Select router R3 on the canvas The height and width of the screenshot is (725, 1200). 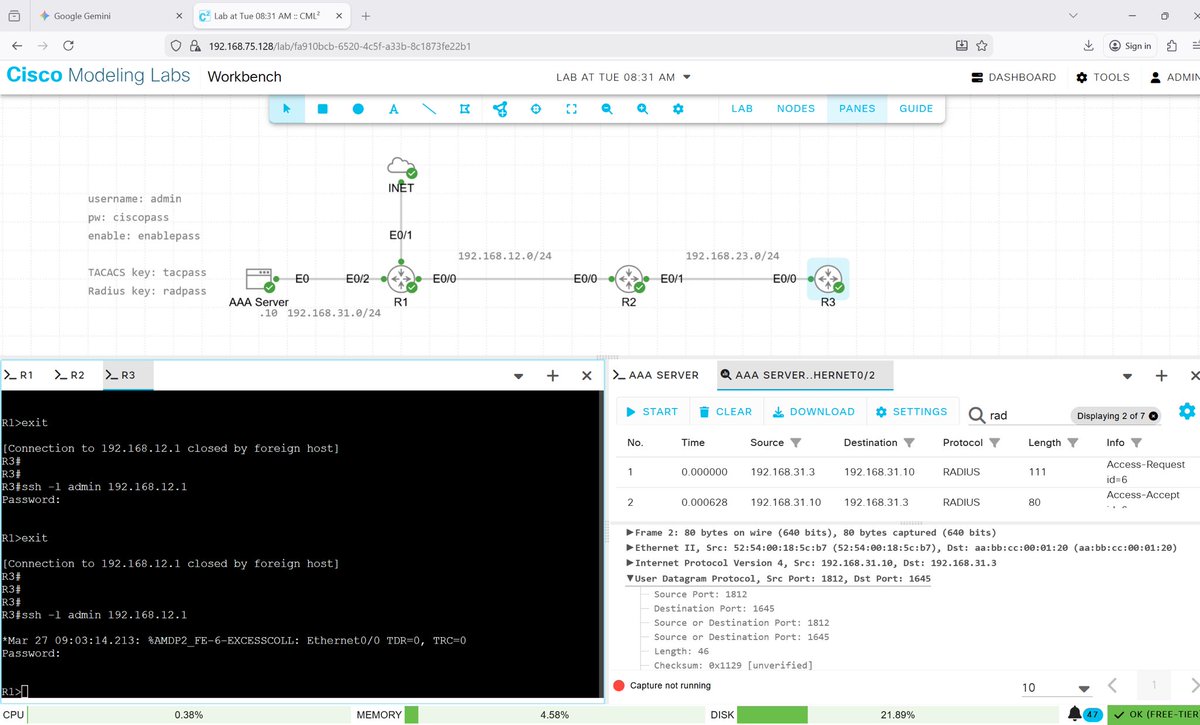[828, 279]
